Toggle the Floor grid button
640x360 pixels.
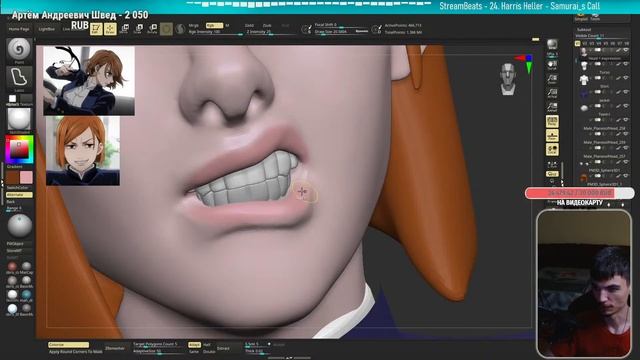[552, 135]
